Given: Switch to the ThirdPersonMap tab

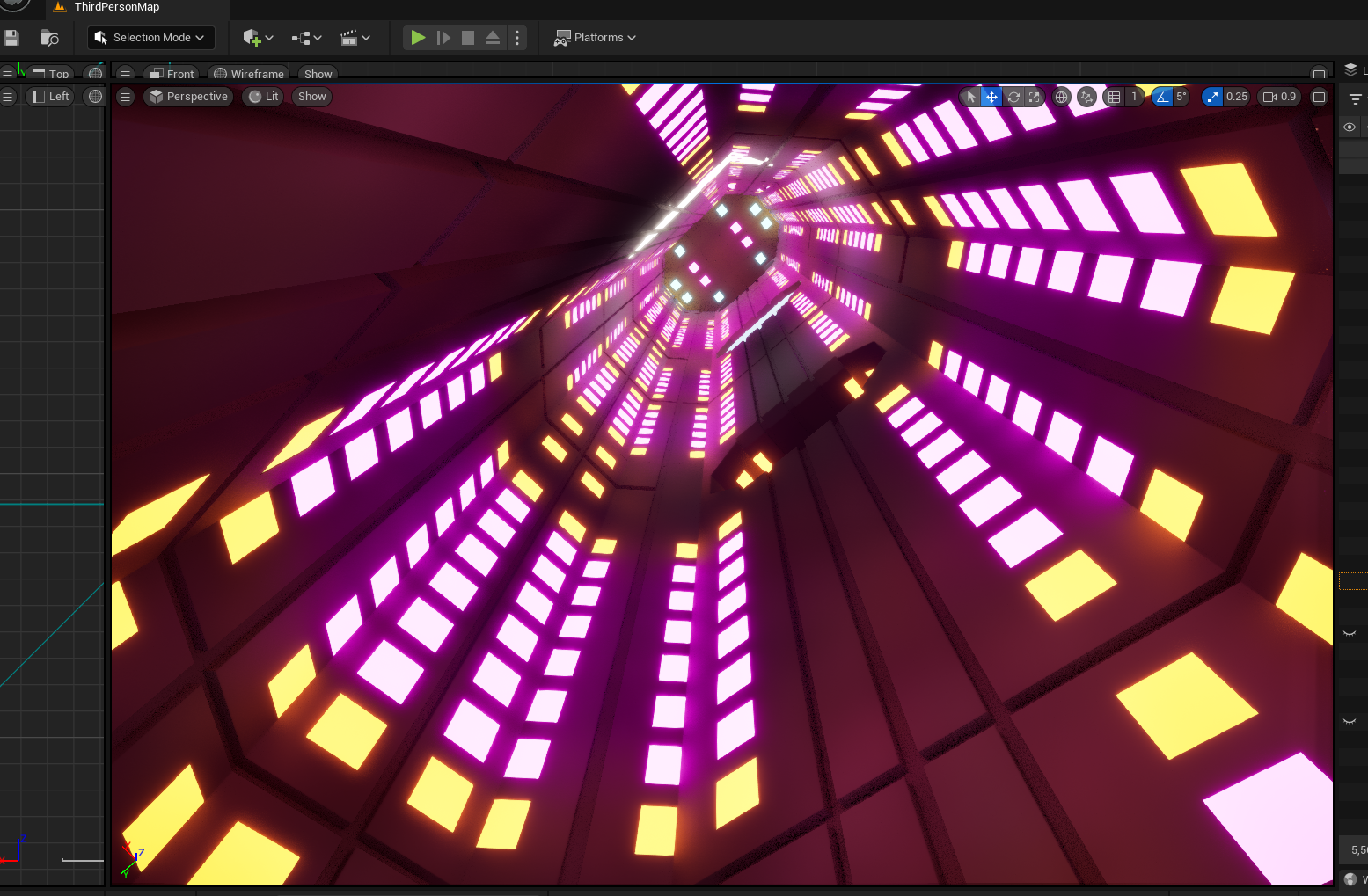Looking at the screenshot, I should point(116,7).
